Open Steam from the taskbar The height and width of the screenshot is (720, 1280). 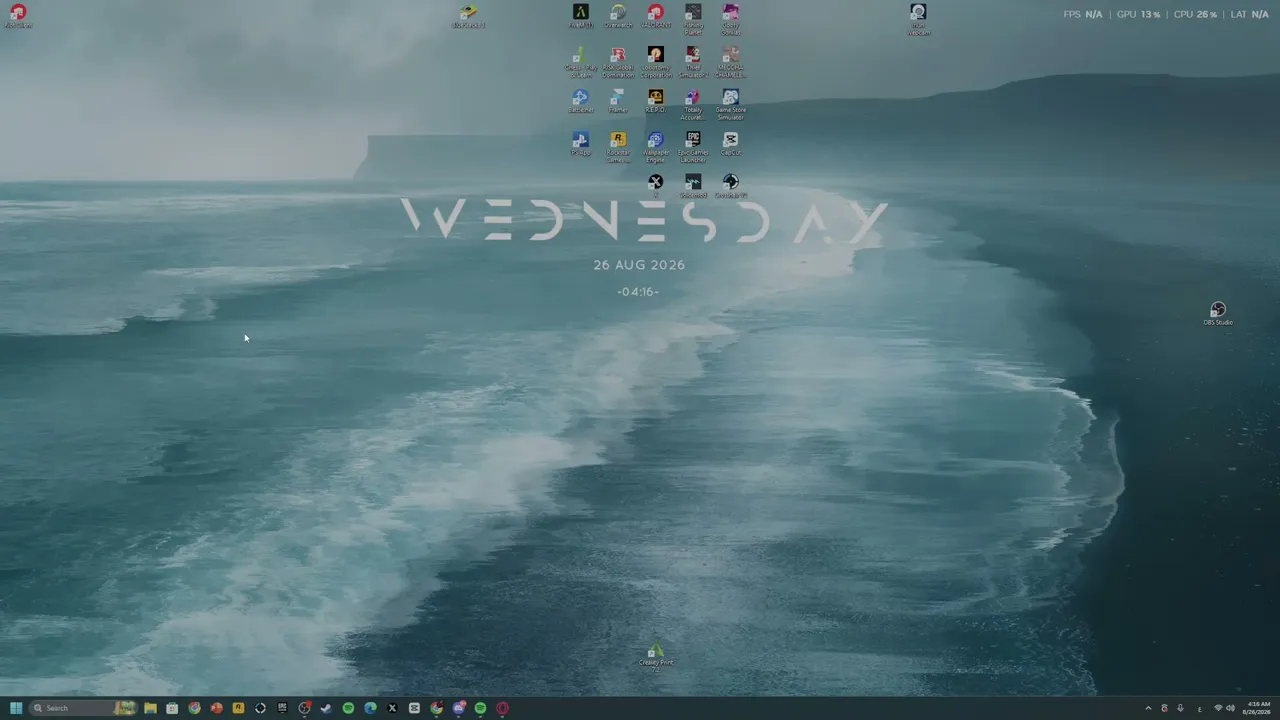coord(326,708)
